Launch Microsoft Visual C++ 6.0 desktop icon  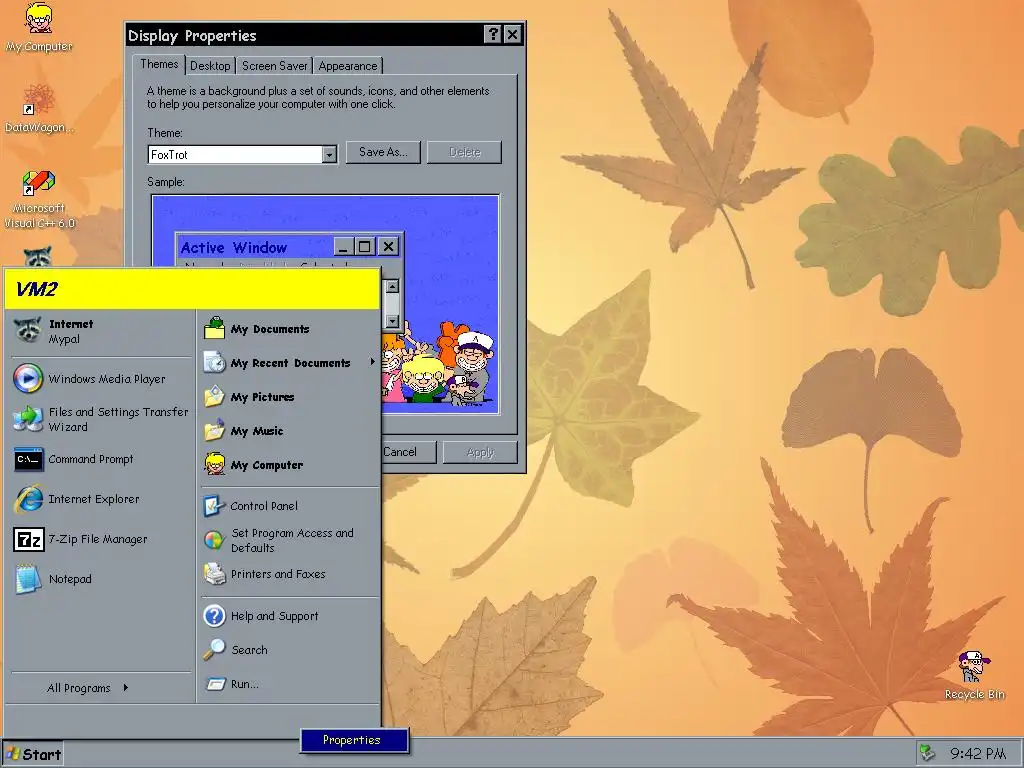point(39,183)
